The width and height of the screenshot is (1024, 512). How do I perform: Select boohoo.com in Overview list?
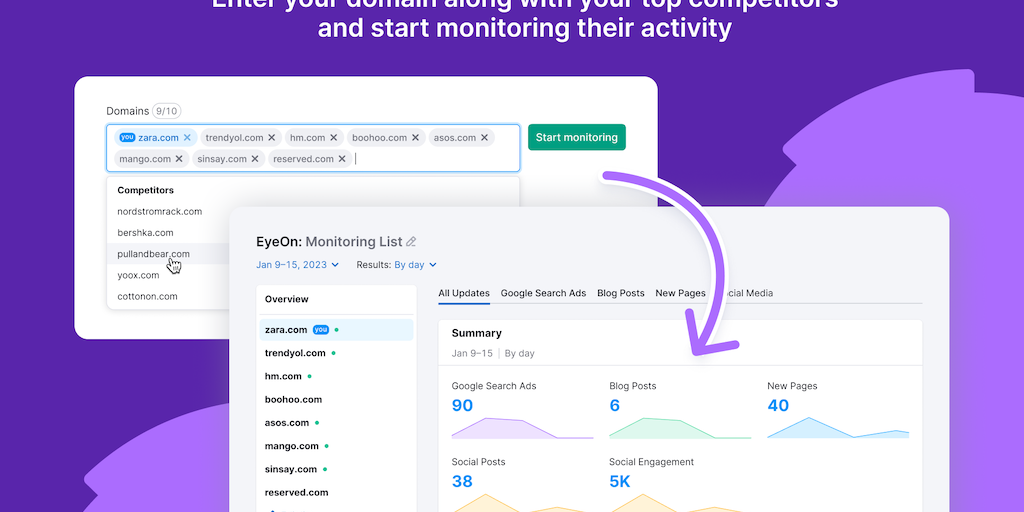pos(293,399)
